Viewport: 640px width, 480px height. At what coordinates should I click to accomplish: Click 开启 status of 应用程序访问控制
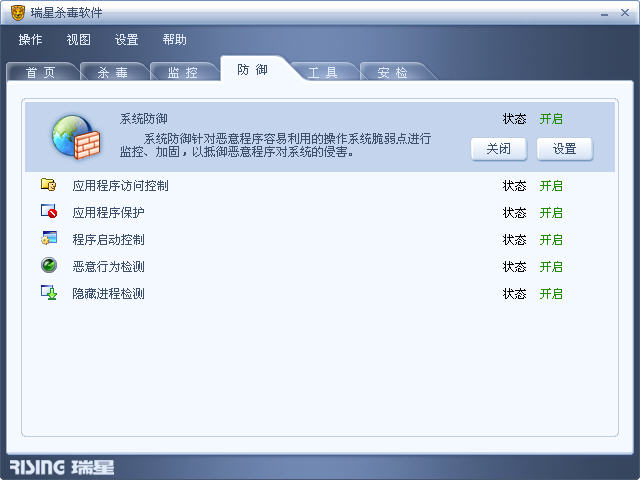click(x=551, y=186)
